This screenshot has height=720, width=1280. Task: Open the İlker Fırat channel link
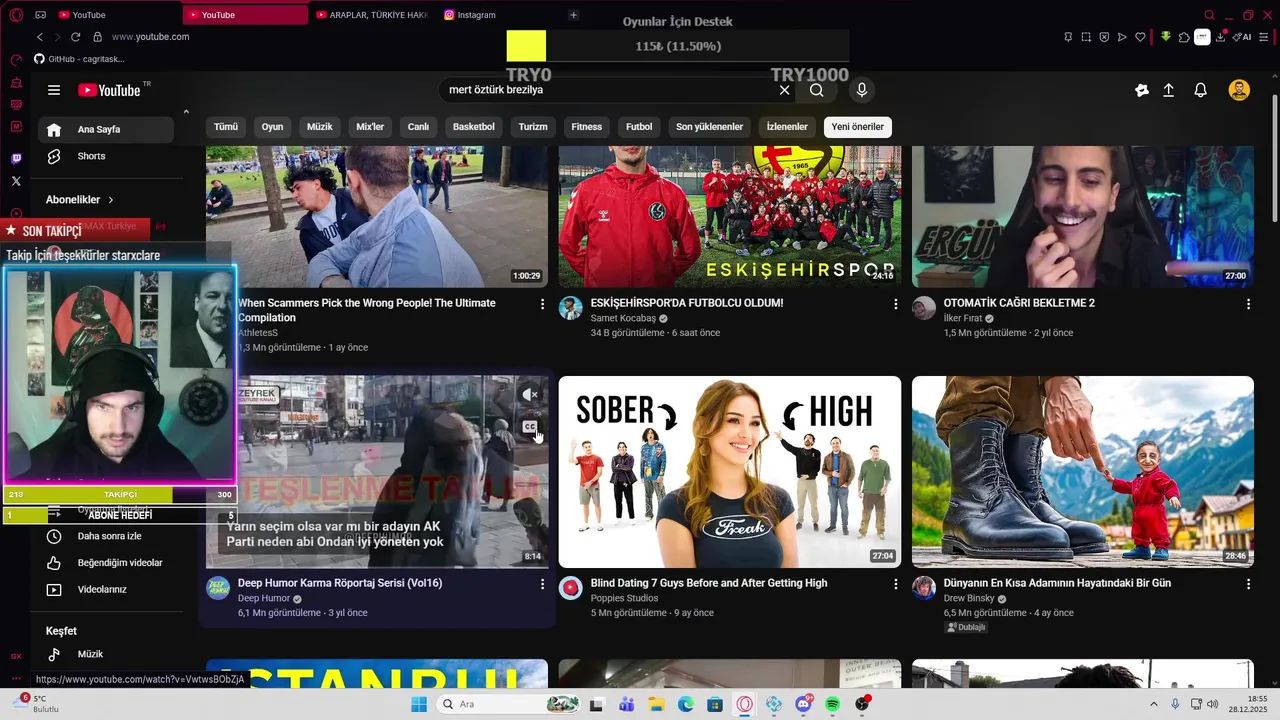[962, 318]
